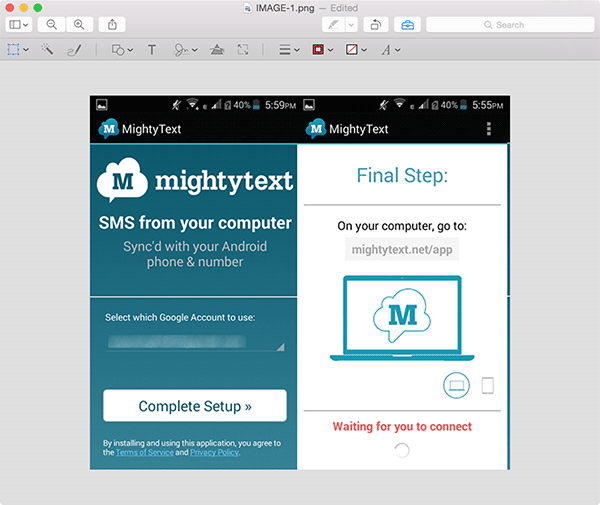The height and width of the screenshot is (505, 600).
Task: Click the Waiting for you to connect text
Action: coord(402,426)
